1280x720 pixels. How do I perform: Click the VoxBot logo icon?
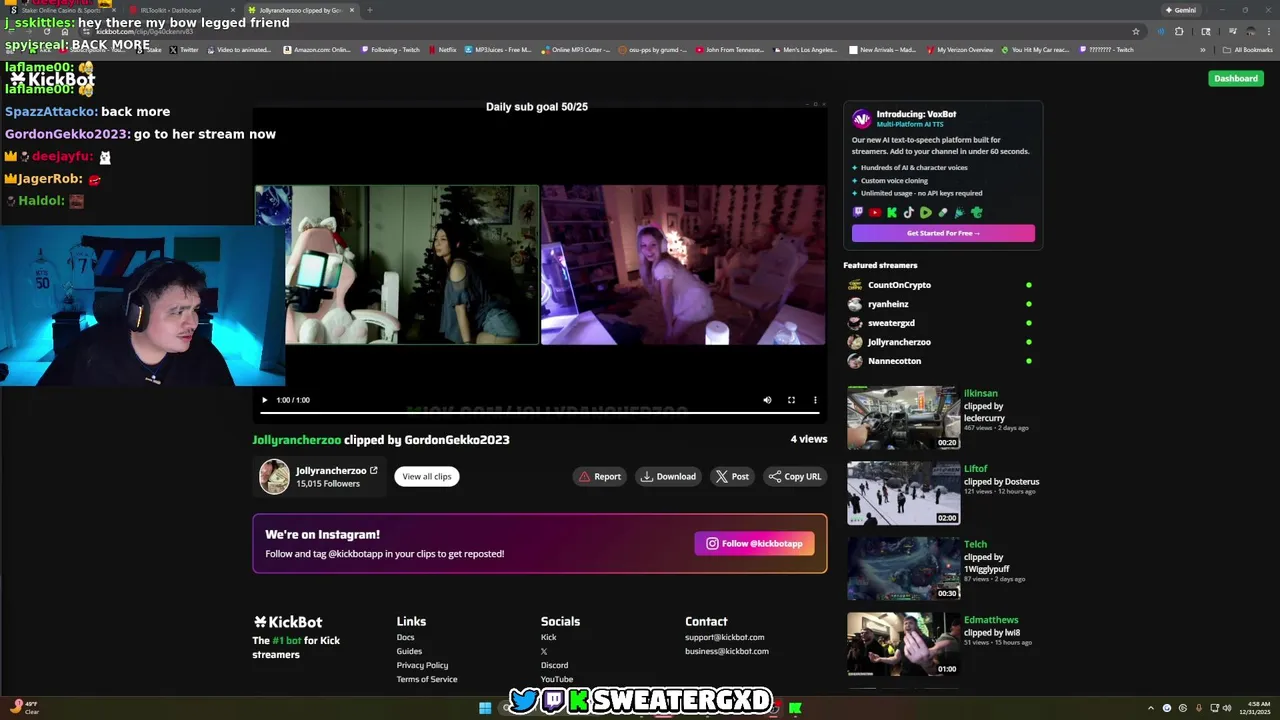861,119
